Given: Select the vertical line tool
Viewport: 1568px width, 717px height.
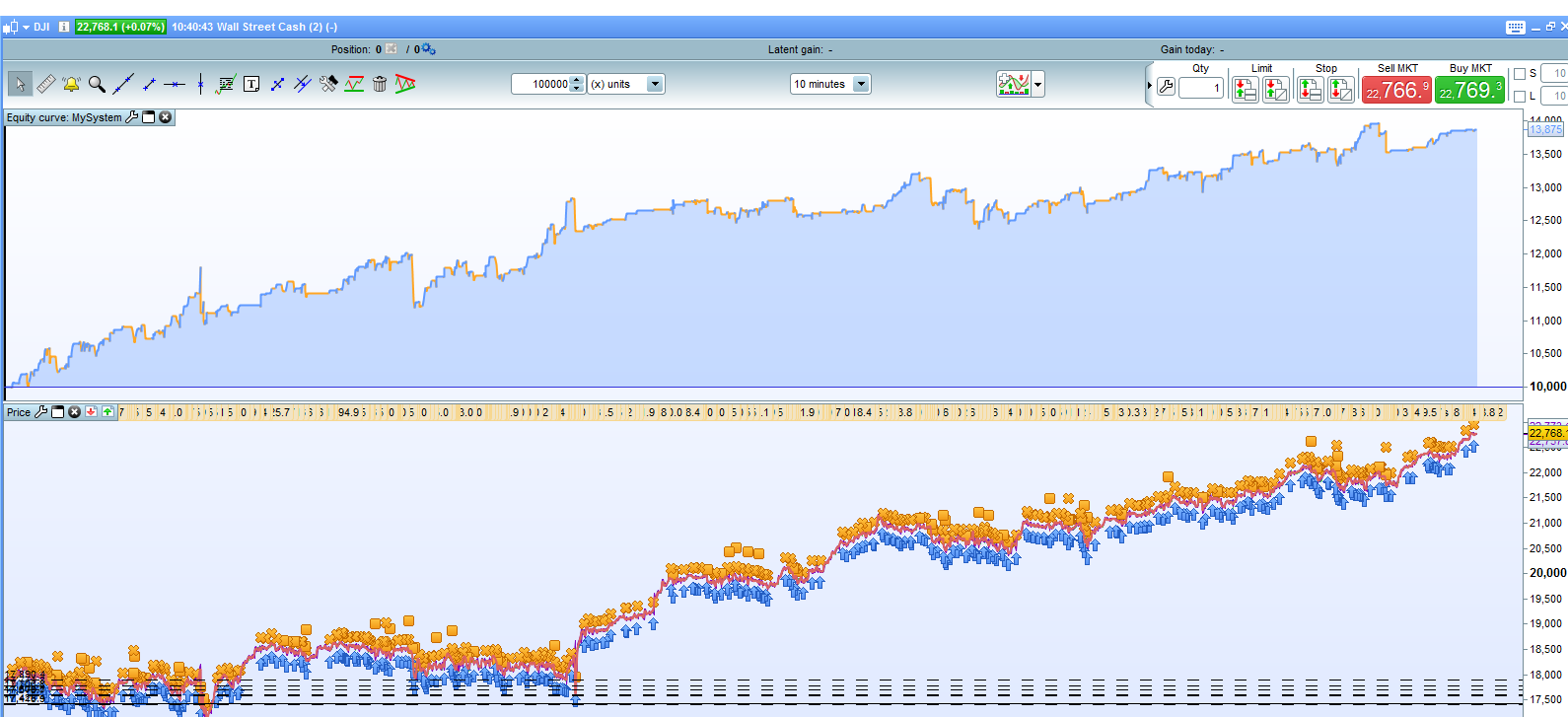Looking at the screenshot, I should [200, 84].
